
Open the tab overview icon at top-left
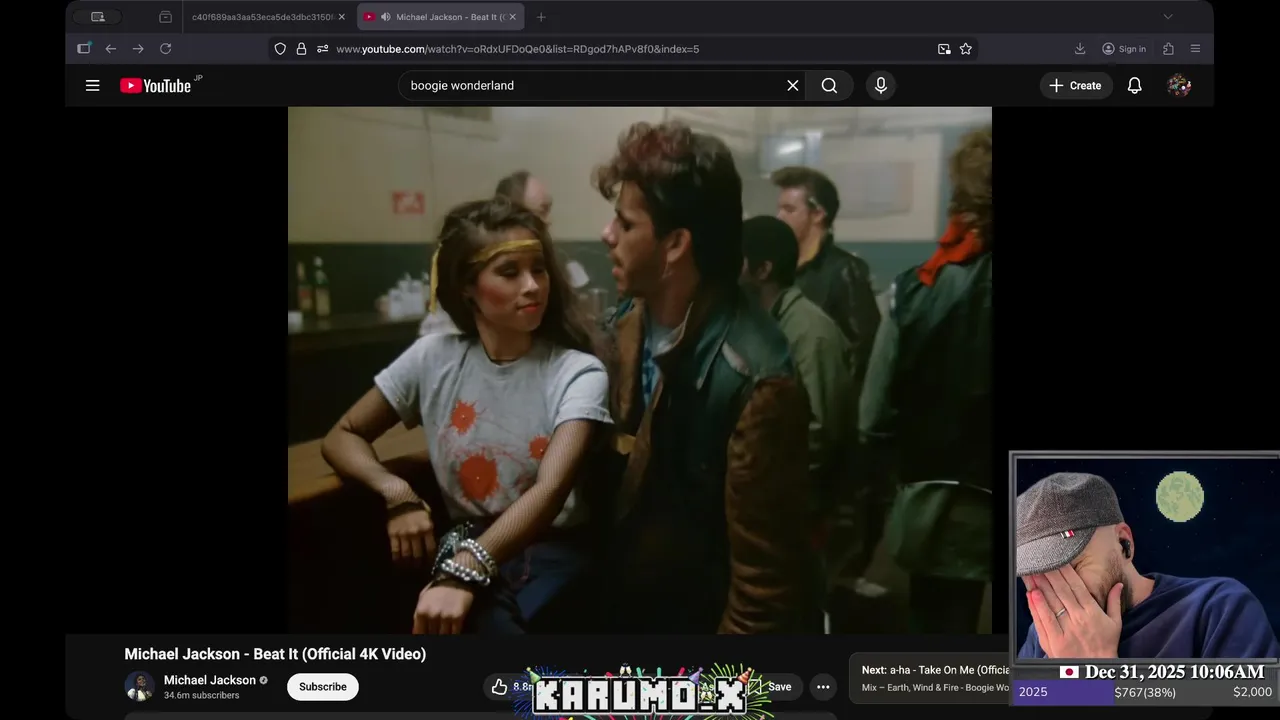pos(98,17)
